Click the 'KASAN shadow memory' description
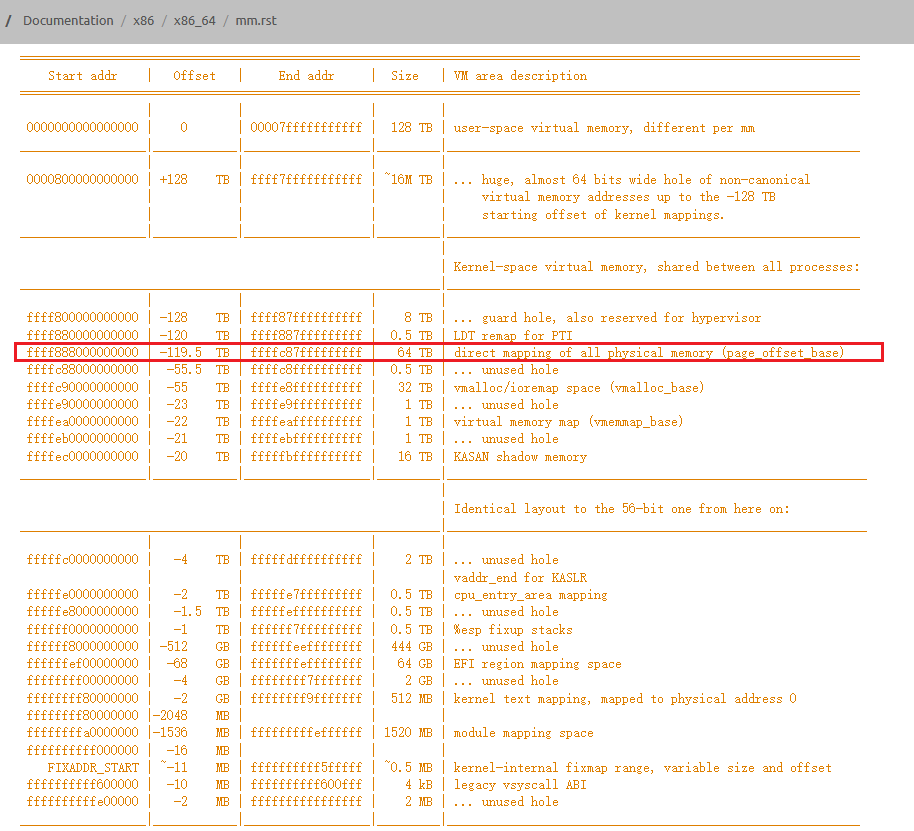Screen dimensions: 914x831 coord(520,457)
